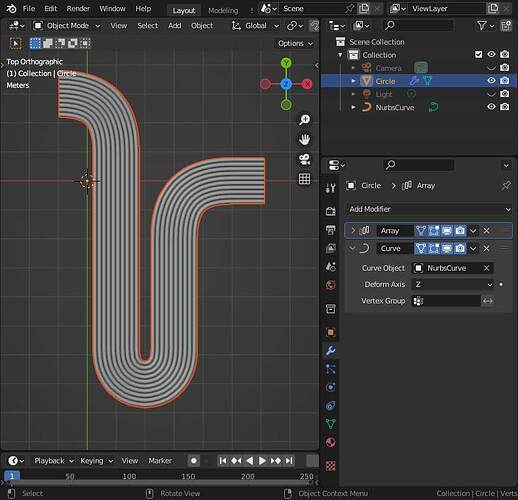This screenshot has width=518, height=500.
Task: Open Curve modifier extra options chevron
Action: tap(473, 248)
